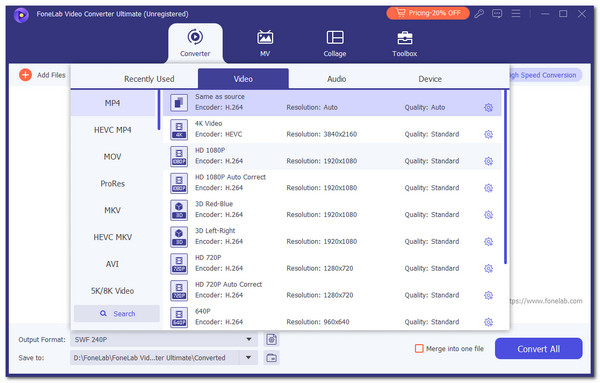Open the hamburger menu icon
This screenshot has height=383, width=600.
[x=516, y=14]
